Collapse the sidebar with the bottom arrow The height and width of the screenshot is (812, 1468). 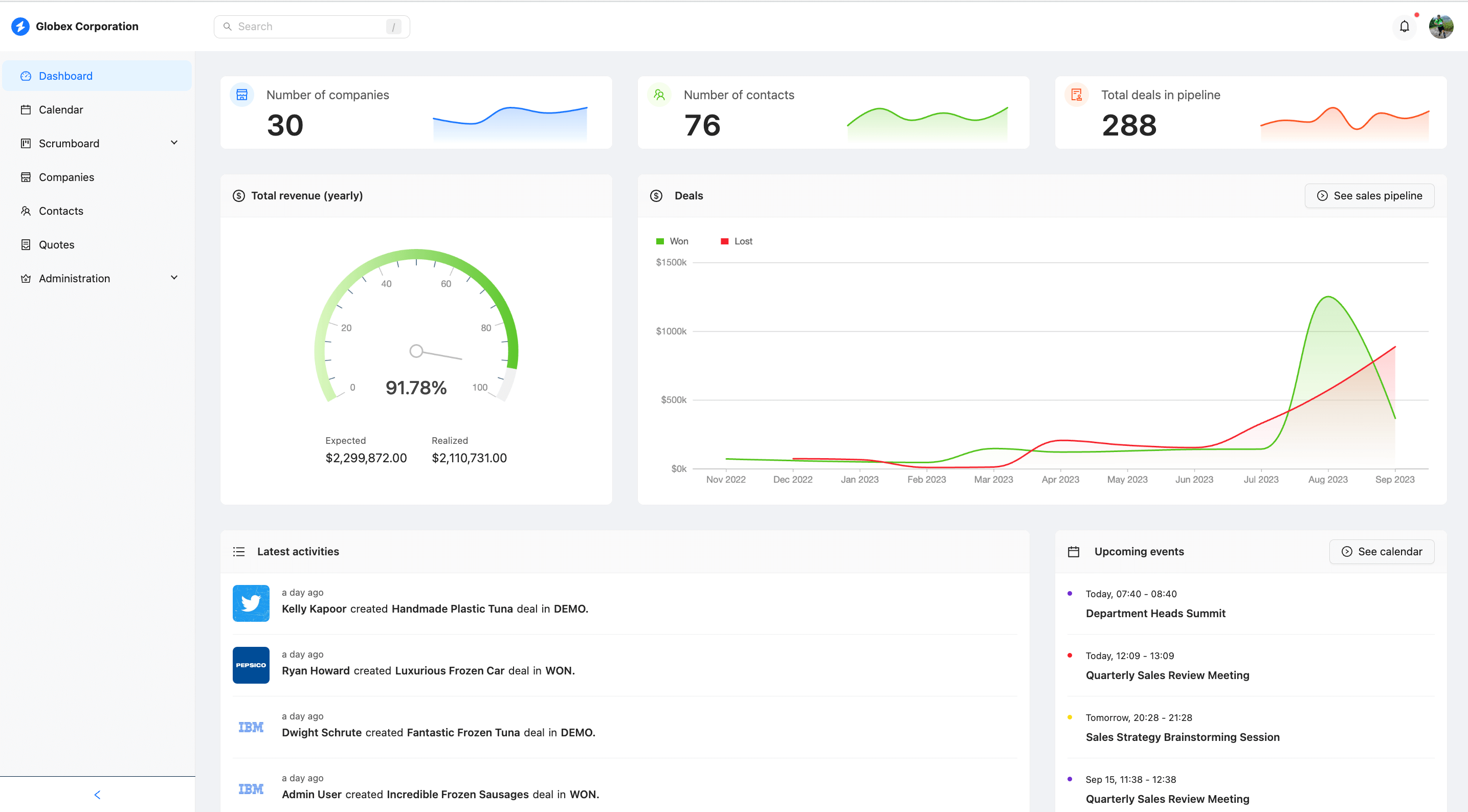[97, 795]
